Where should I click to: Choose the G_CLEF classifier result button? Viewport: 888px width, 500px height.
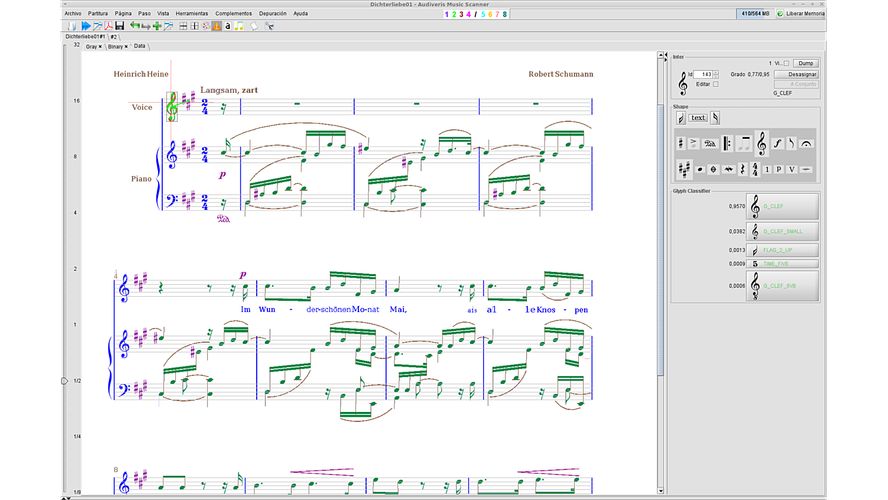coord(783,206)
